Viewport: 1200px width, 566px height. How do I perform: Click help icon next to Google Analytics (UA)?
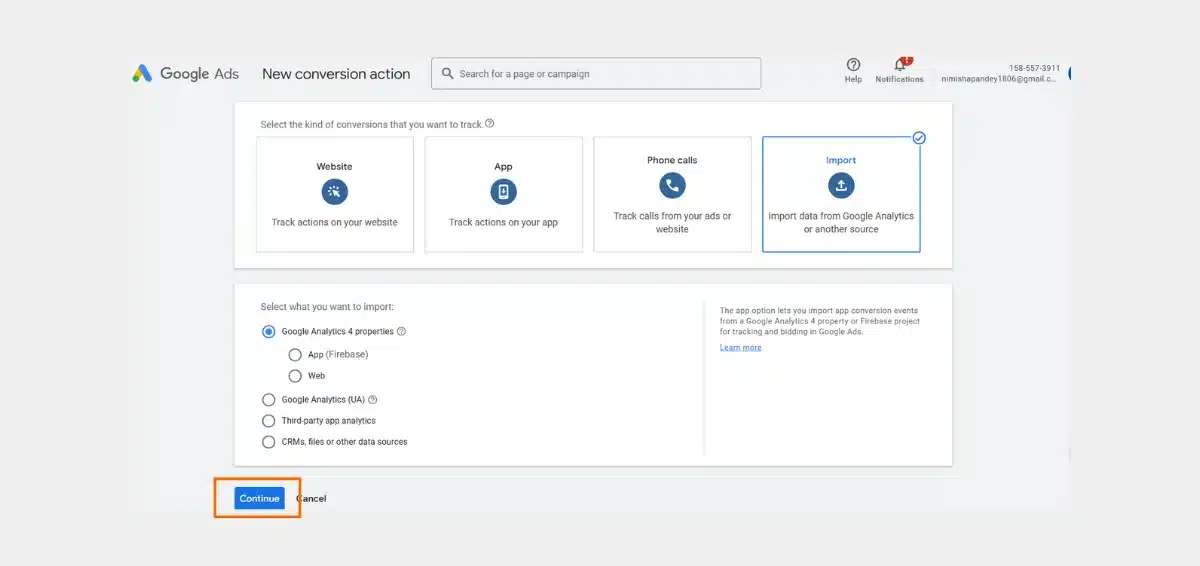(x=373, y=400)
